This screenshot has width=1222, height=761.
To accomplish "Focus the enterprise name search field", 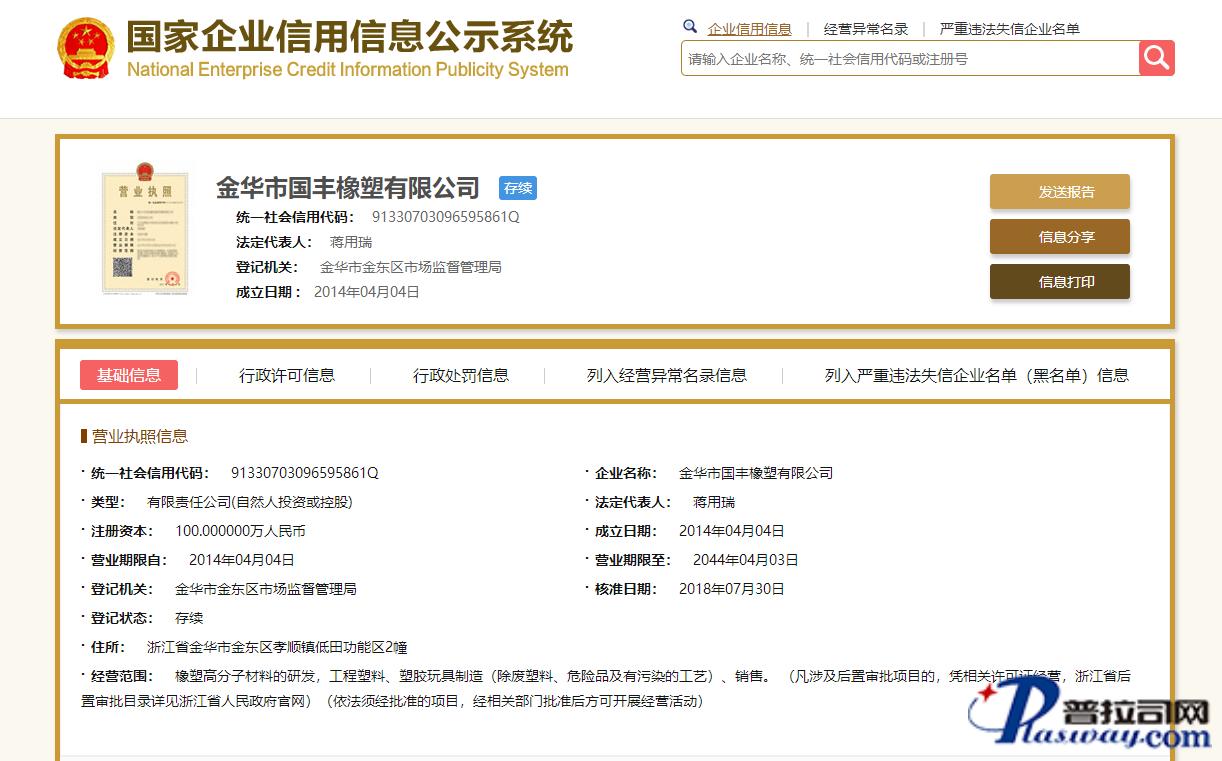I will tap(908, 59).
